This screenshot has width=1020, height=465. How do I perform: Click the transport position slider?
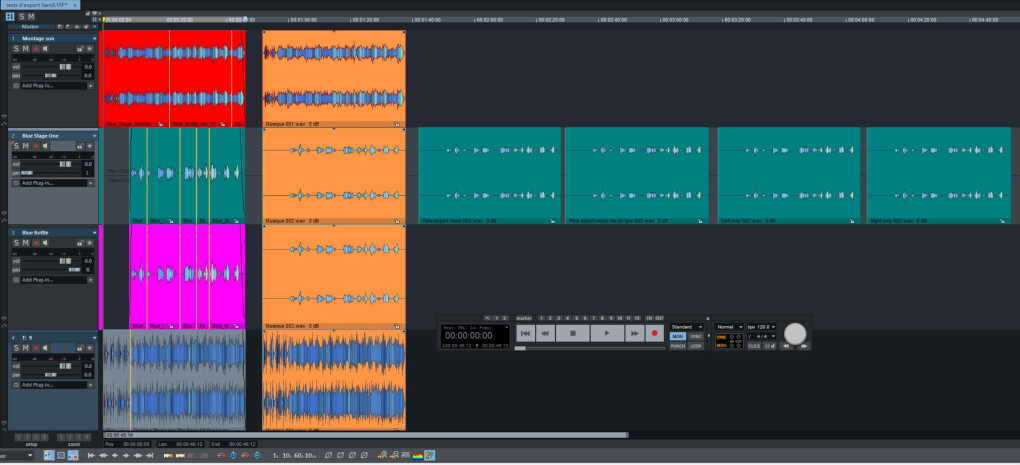pos(590,347)
